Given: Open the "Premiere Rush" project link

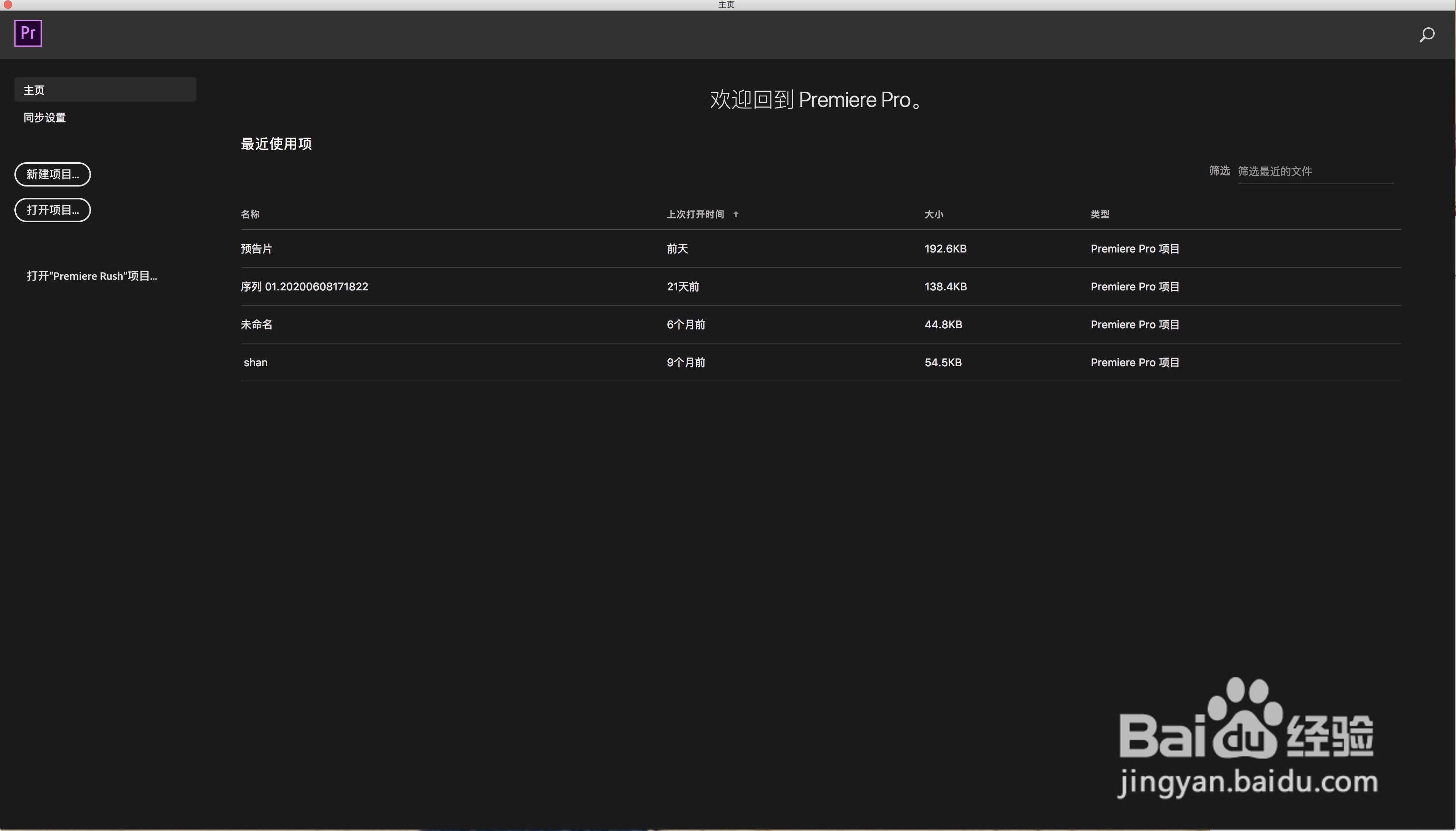Looking at the screenshot, I should tap(92, 276).
